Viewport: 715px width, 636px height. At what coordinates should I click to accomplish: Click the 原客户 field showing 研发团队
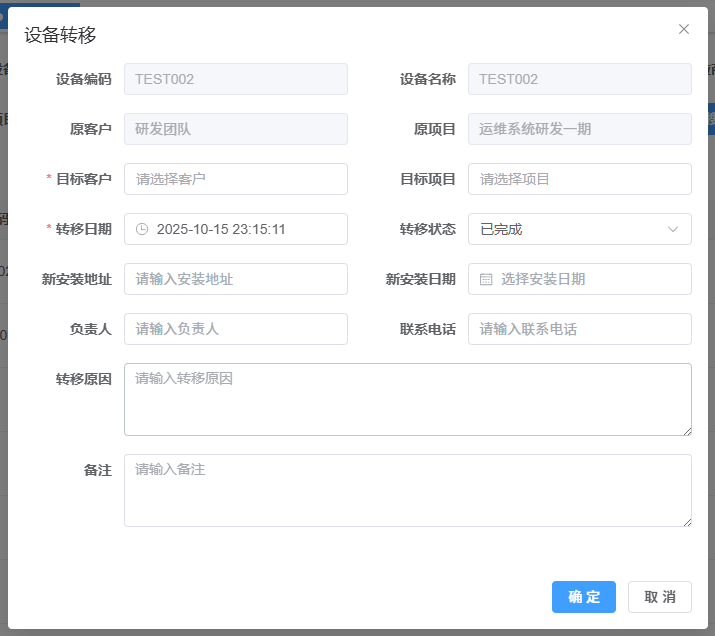pos(235,129)
